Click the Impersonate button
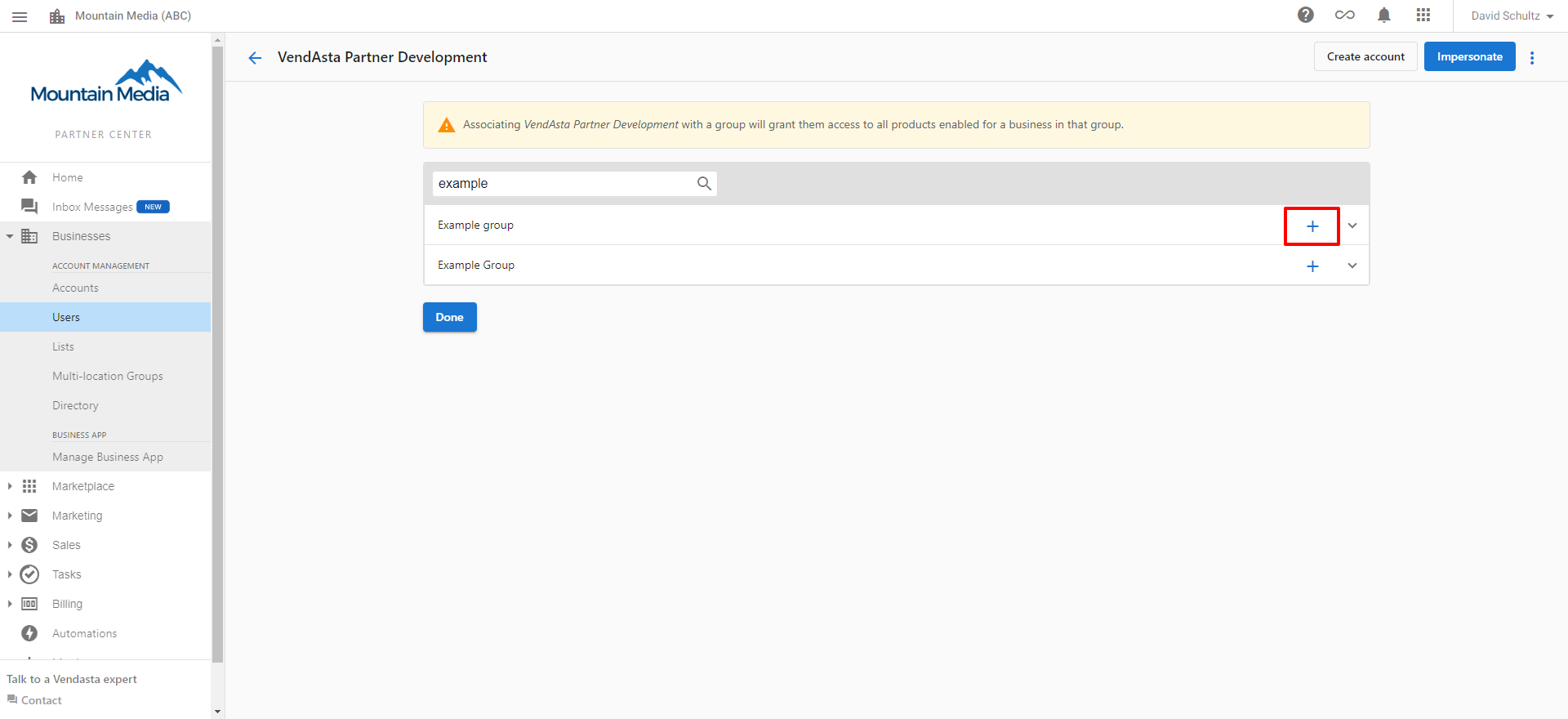The width and height of the screenshot is (1568, 719). [x=1470, y=56]
